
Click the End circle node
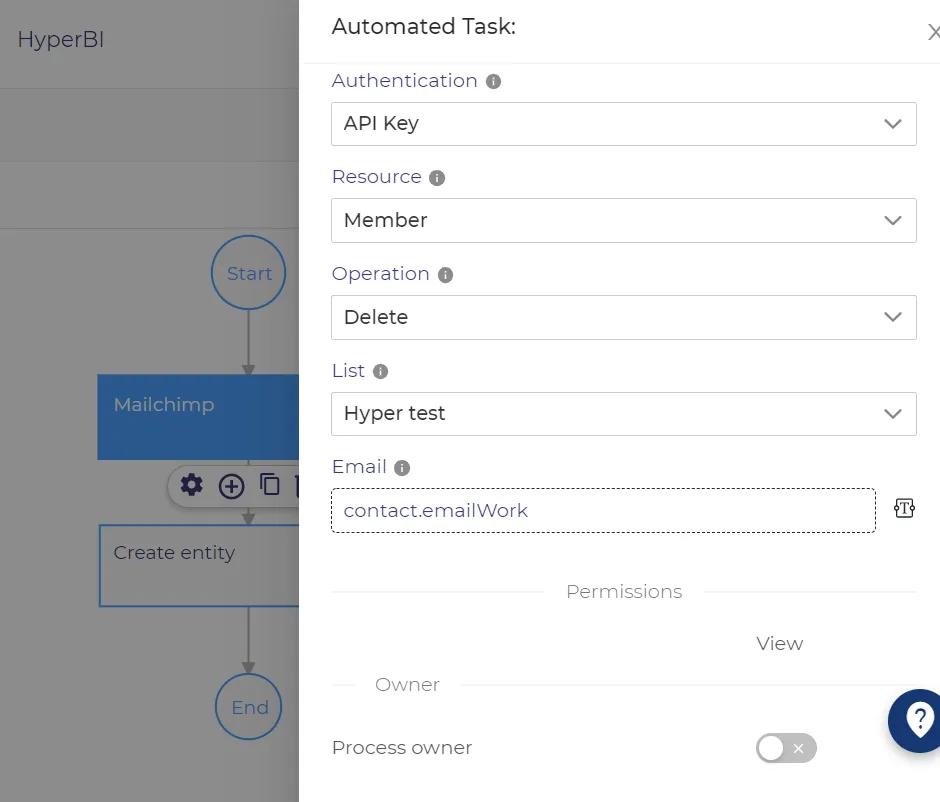click(248, 707)
